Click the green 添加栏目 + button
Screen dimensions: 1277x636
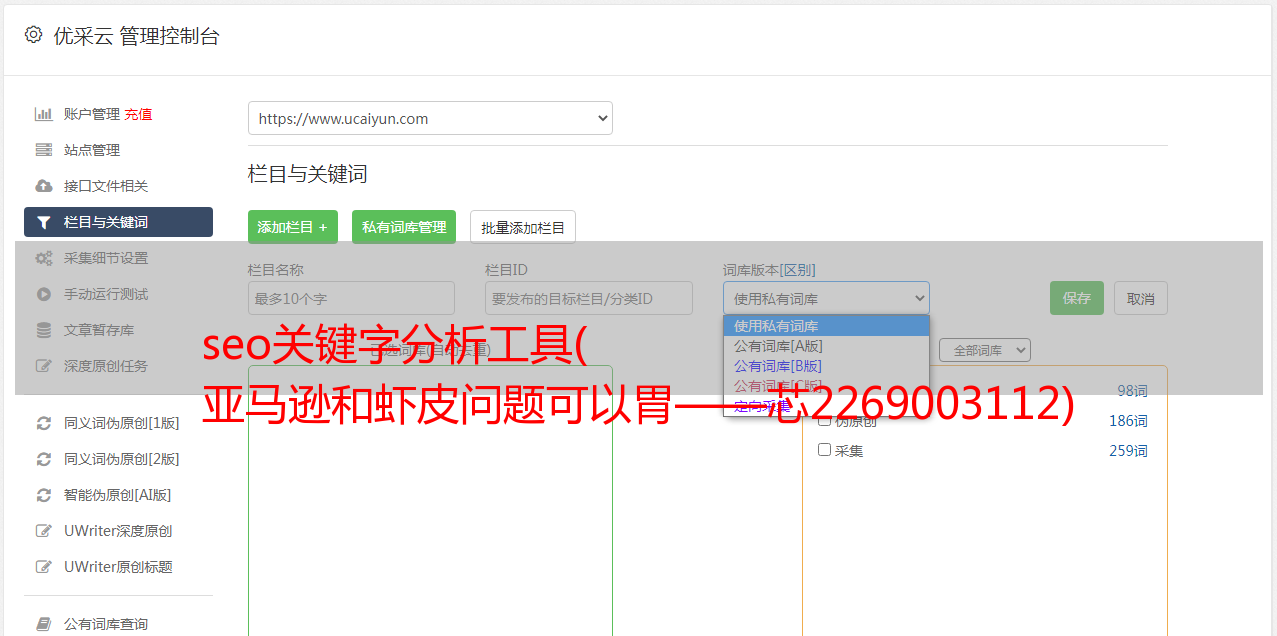(293, 227)
